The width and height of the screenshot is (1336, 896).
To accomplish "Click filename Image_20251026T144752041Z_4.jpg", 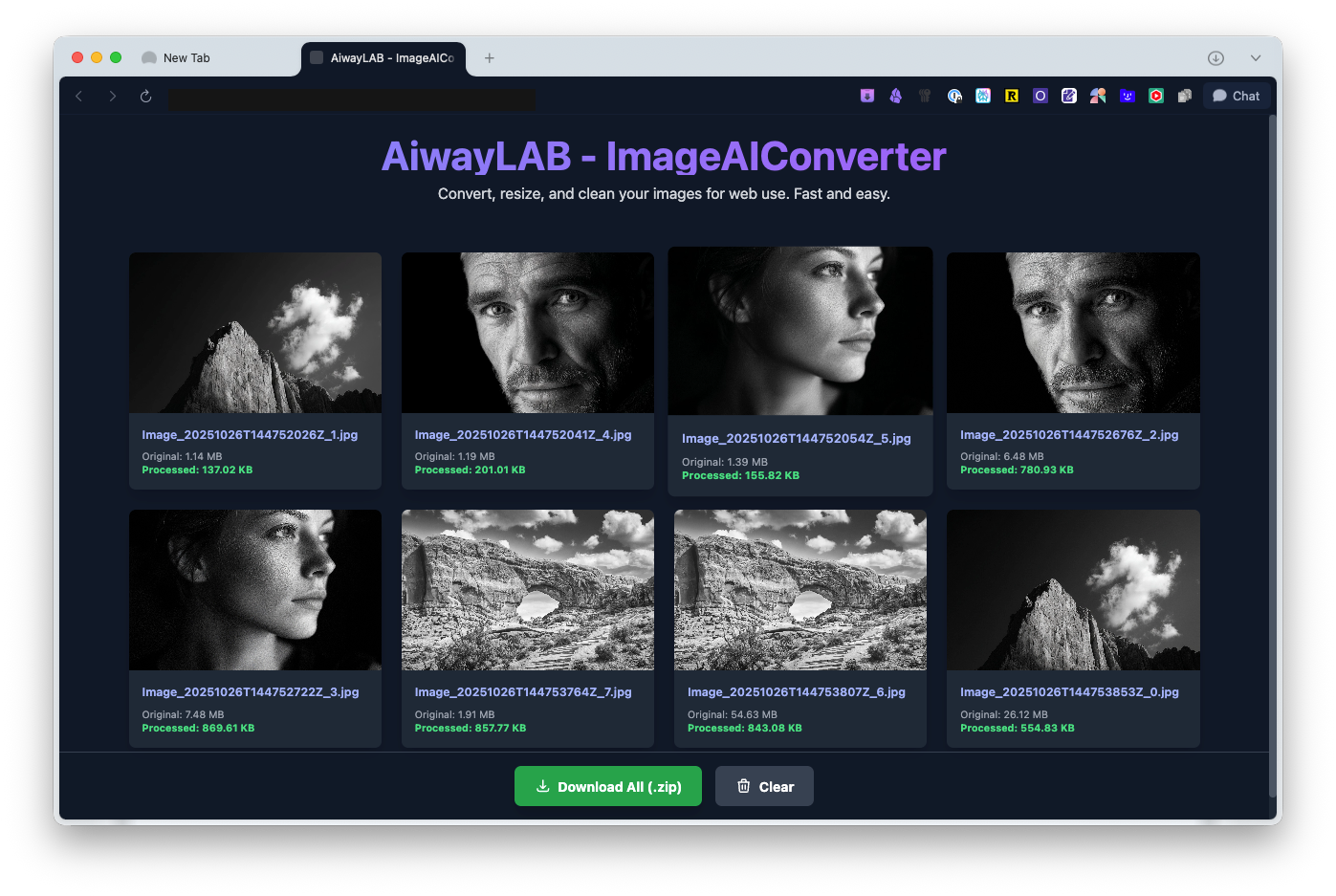I will pos(523,435).
